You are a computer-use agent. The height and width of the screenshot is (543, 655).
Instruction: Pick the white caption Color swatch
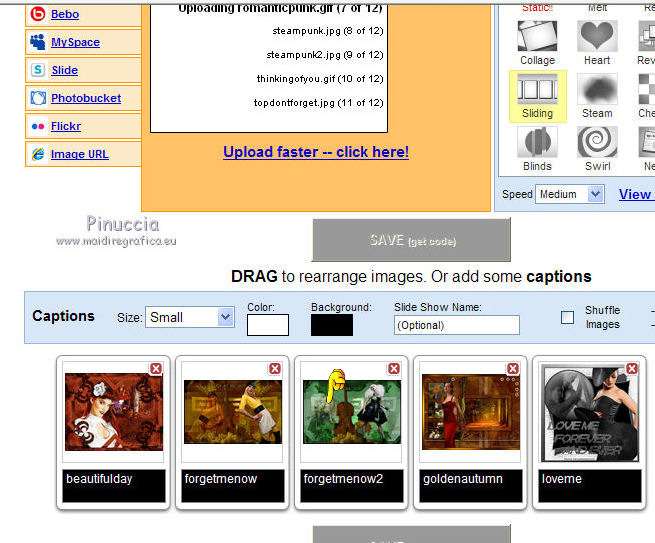tap(268, 325)
